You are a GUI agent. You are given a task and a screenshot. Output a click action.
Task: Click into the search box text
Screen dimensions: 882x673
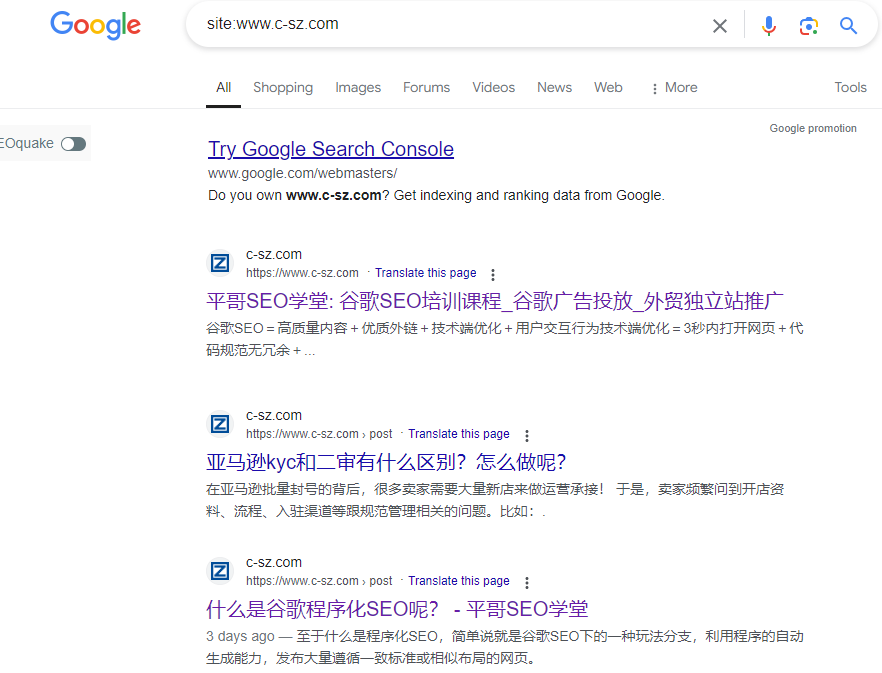273,24
